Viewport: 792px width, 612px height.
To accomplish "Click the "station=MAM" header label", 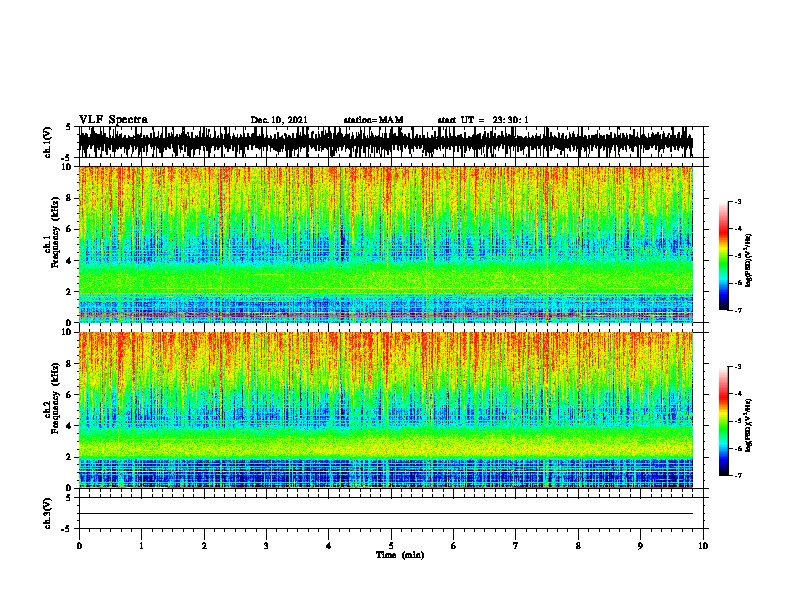I will pos(373,120).
